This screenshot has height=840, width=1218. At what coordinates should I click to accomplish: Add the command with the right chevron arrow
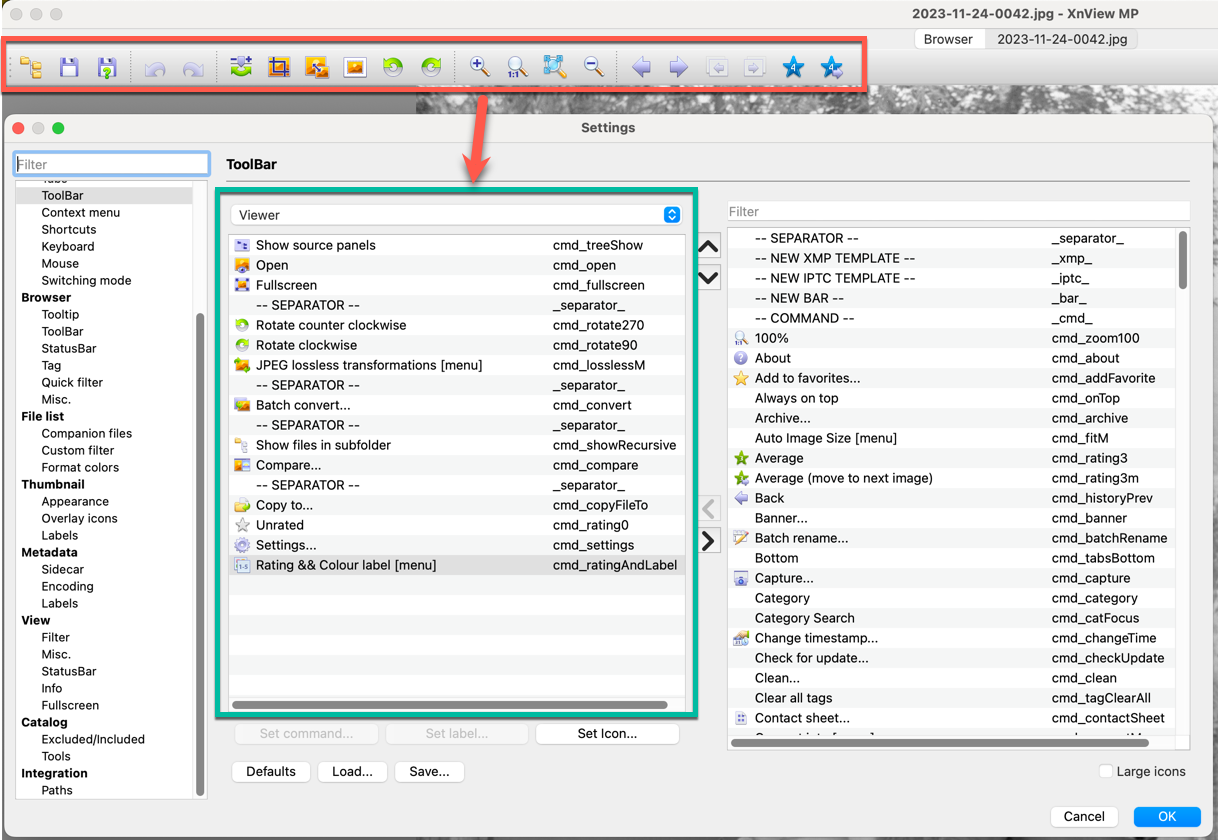point(708,541)
